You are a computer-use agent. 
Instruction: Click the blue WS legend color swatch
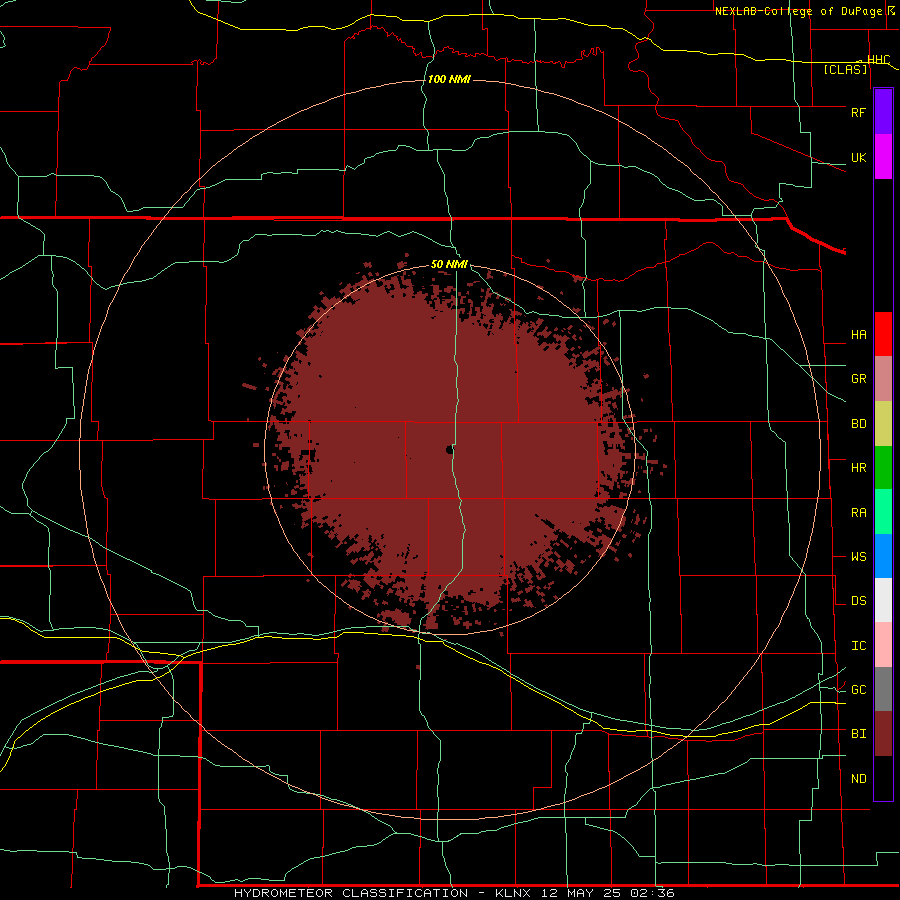coord(883,556)
